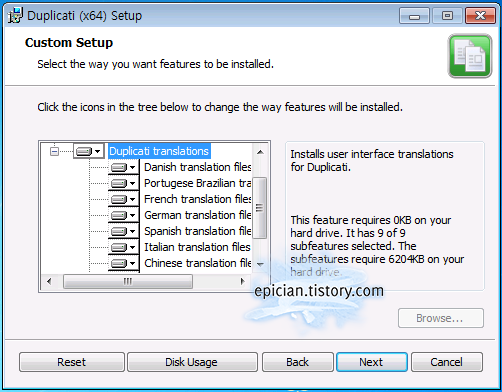
Task: Select Portugese Brazilian translation row
Action: coord(197,183)
